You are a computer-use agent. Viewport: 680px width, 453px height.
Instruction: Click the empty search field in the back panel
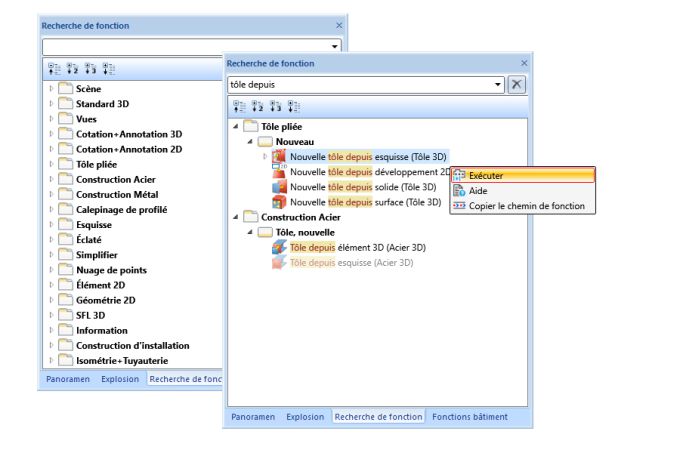coord(185,46)
